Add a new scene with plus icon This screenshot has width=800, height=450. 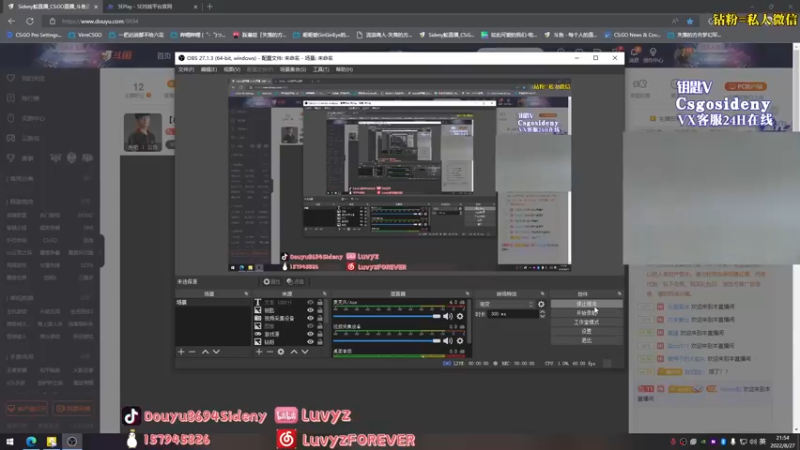point(181,352)
